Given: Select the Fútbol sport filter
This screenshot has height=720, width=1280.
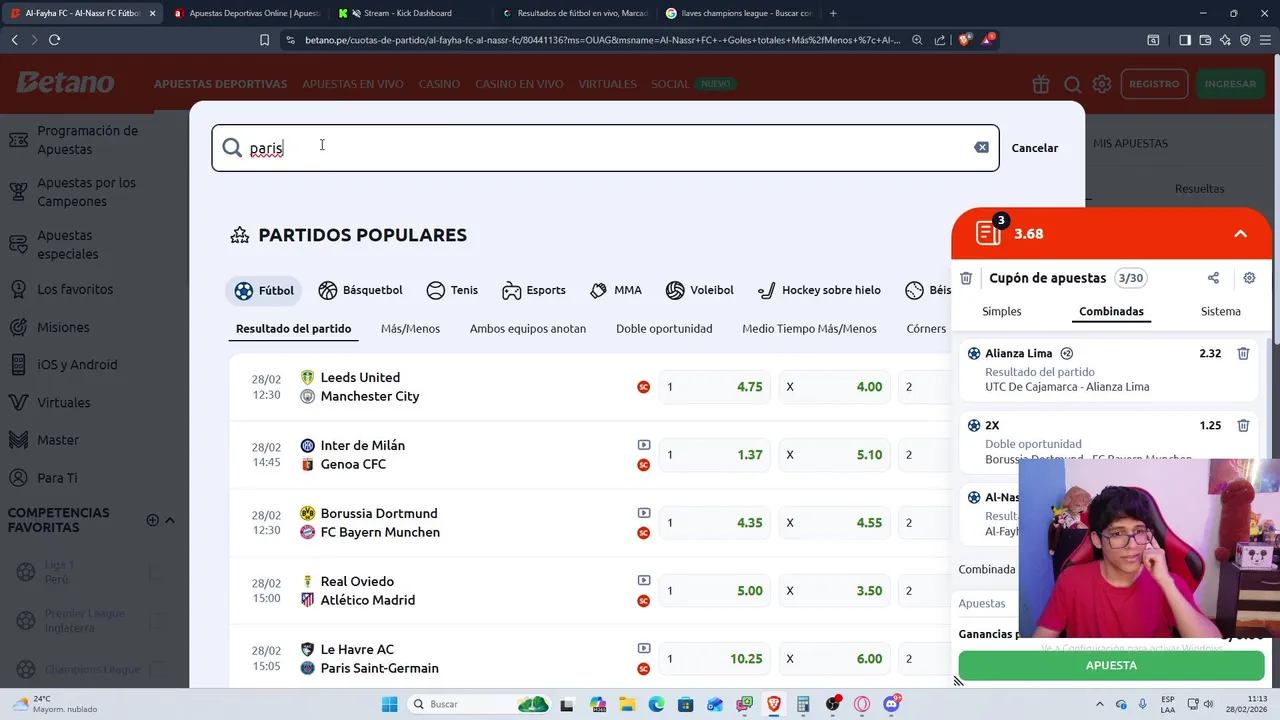Looking at the screenshot, I should [x=264, y=290].
